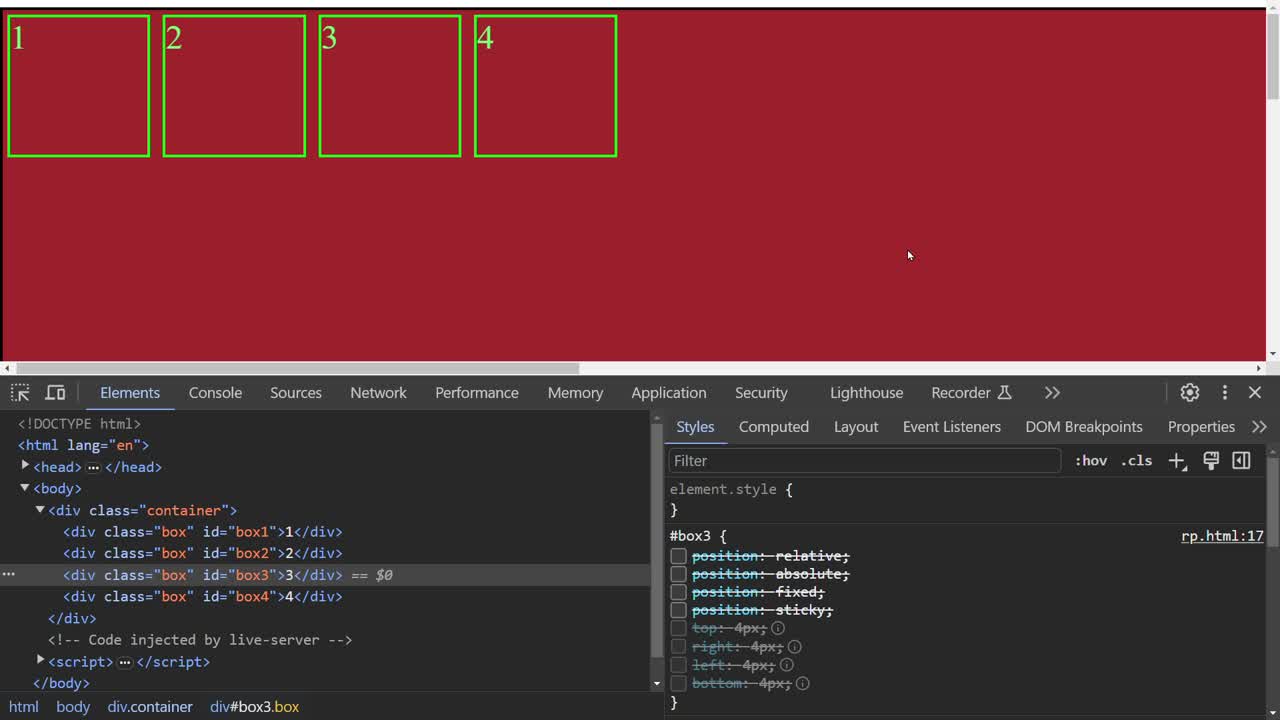This screenshot has height=720, width=1280.
Task: Open the Network tab
Action: (x=378, y=393)
